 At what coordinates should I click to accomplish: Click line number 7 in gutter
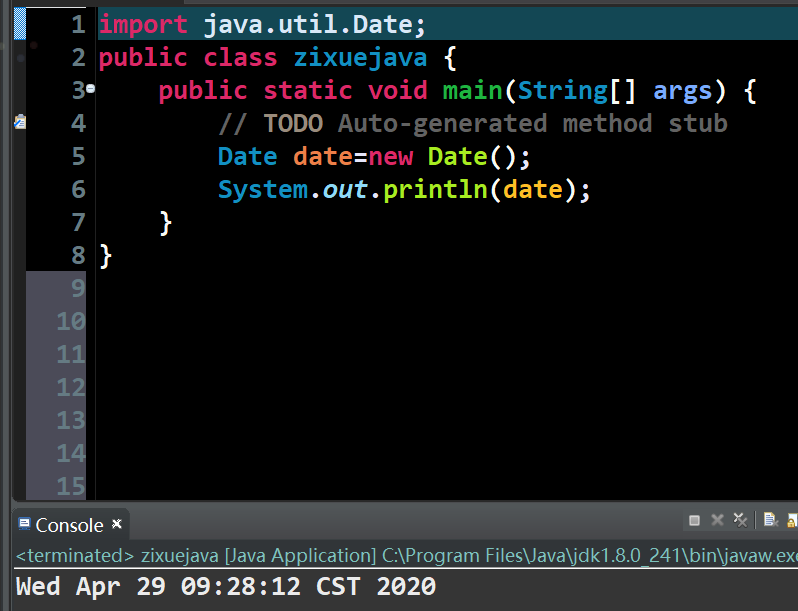78,222
